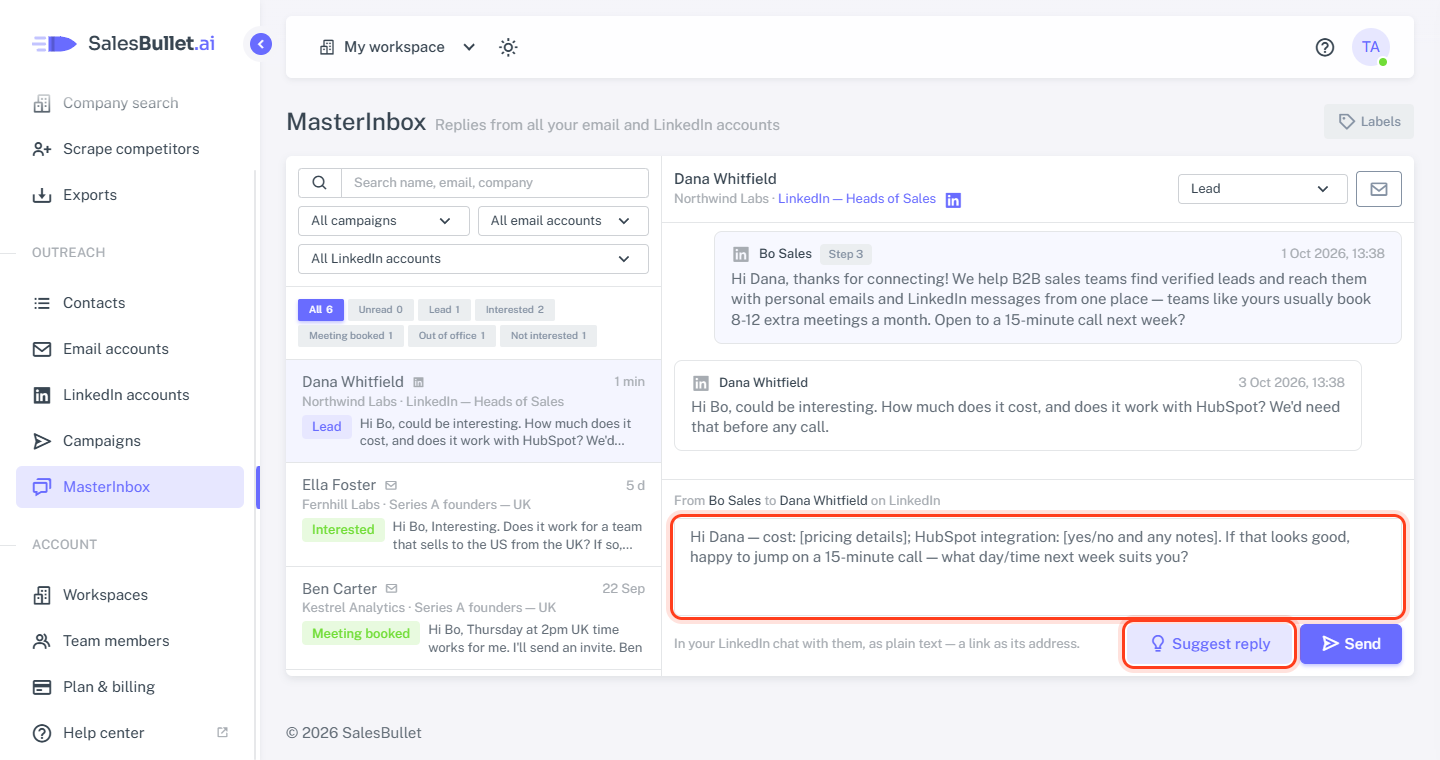Viewport: 1440px width, 760px height.
Task: Filter by Not interested 1
Action: coord(548,336)
